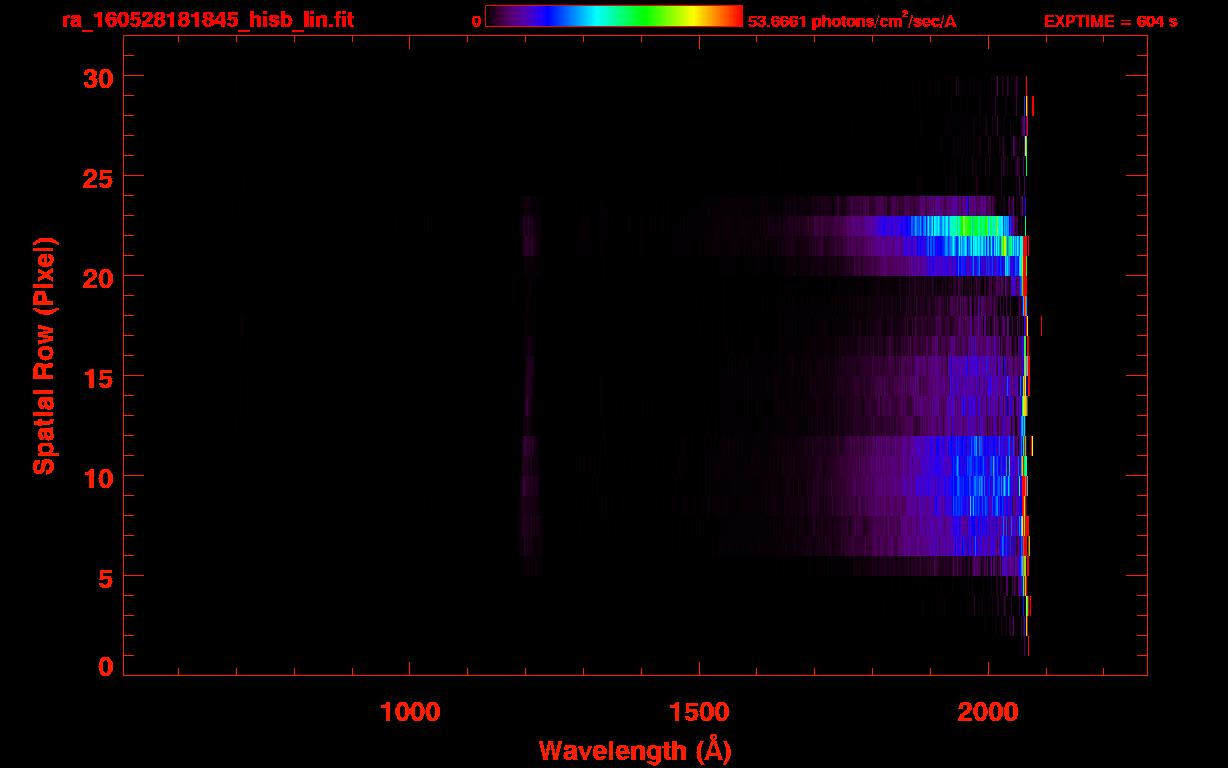1228x768 pixels.
Task: Click the spatial row tick label 15
Action: [96, 377]
